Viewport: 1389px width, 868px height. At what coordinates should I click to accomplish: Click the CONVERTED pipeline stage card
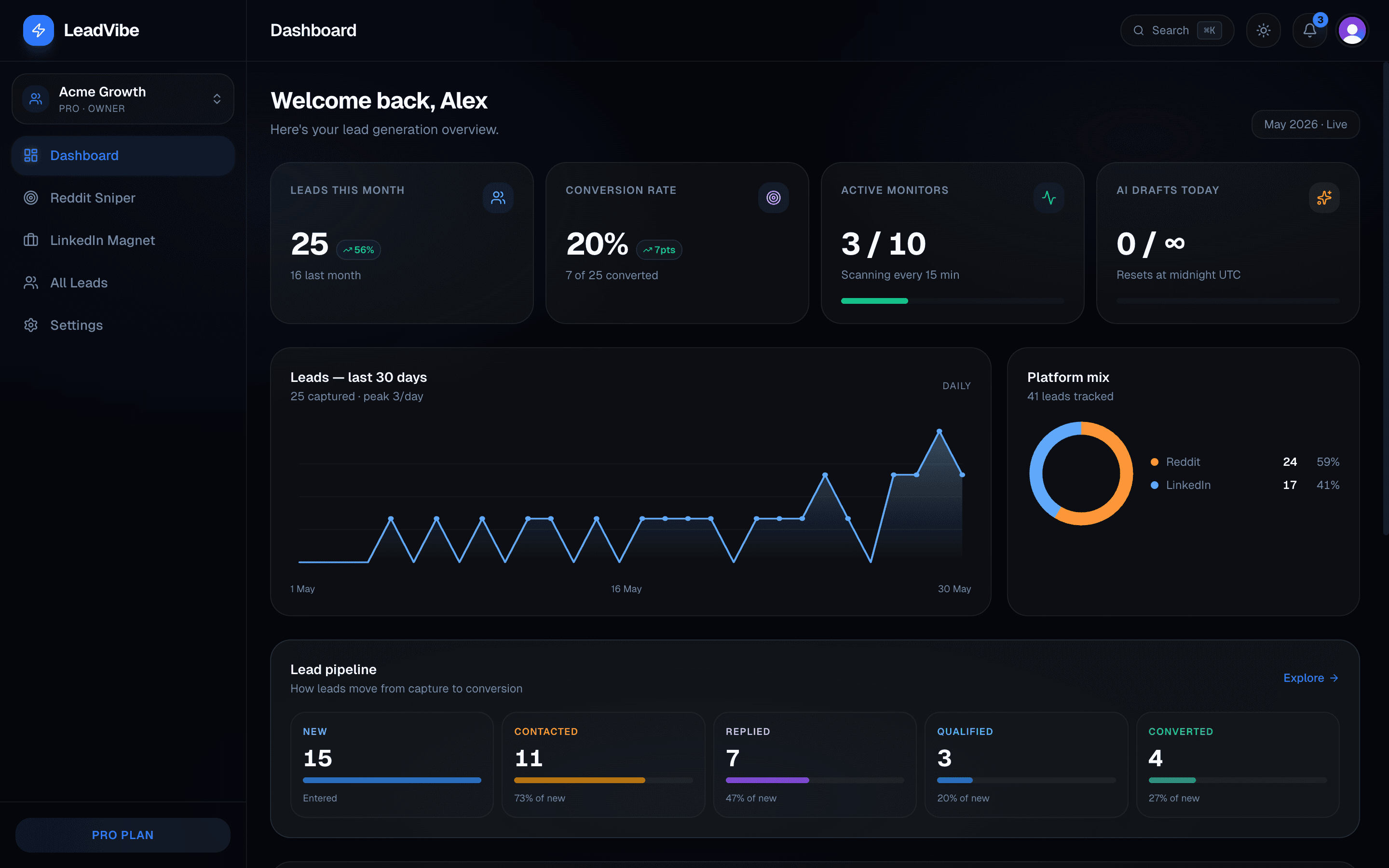(x=1238, y=765)
